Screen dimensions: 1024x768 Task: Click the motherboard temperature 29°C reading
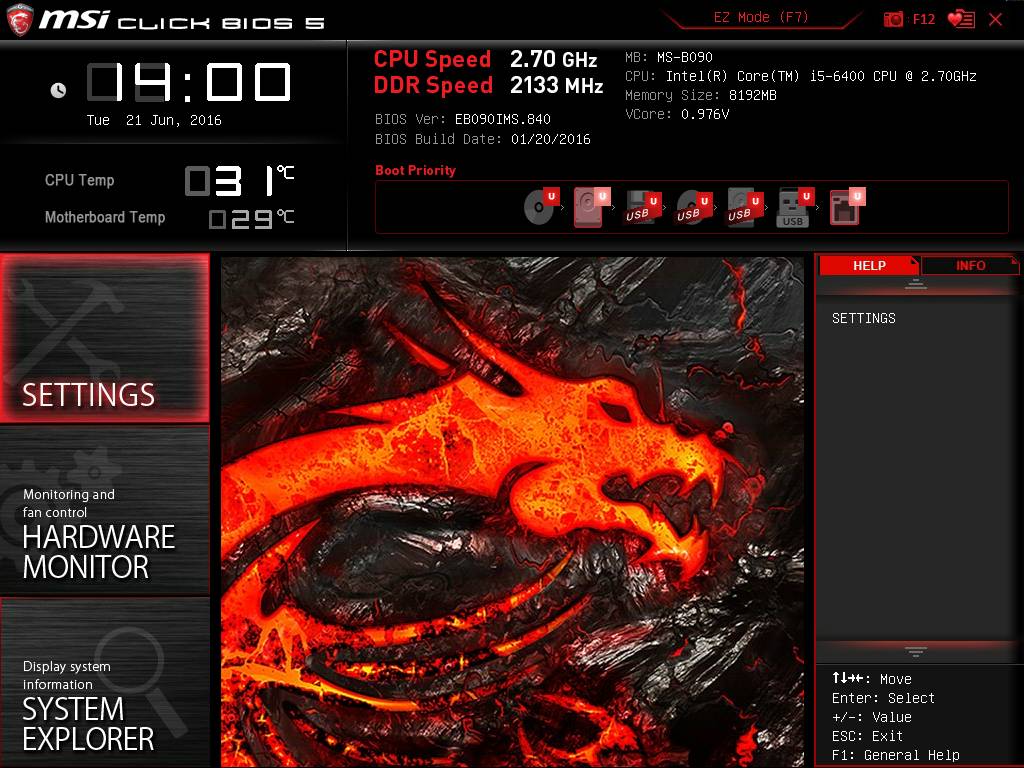pos(251,218)
